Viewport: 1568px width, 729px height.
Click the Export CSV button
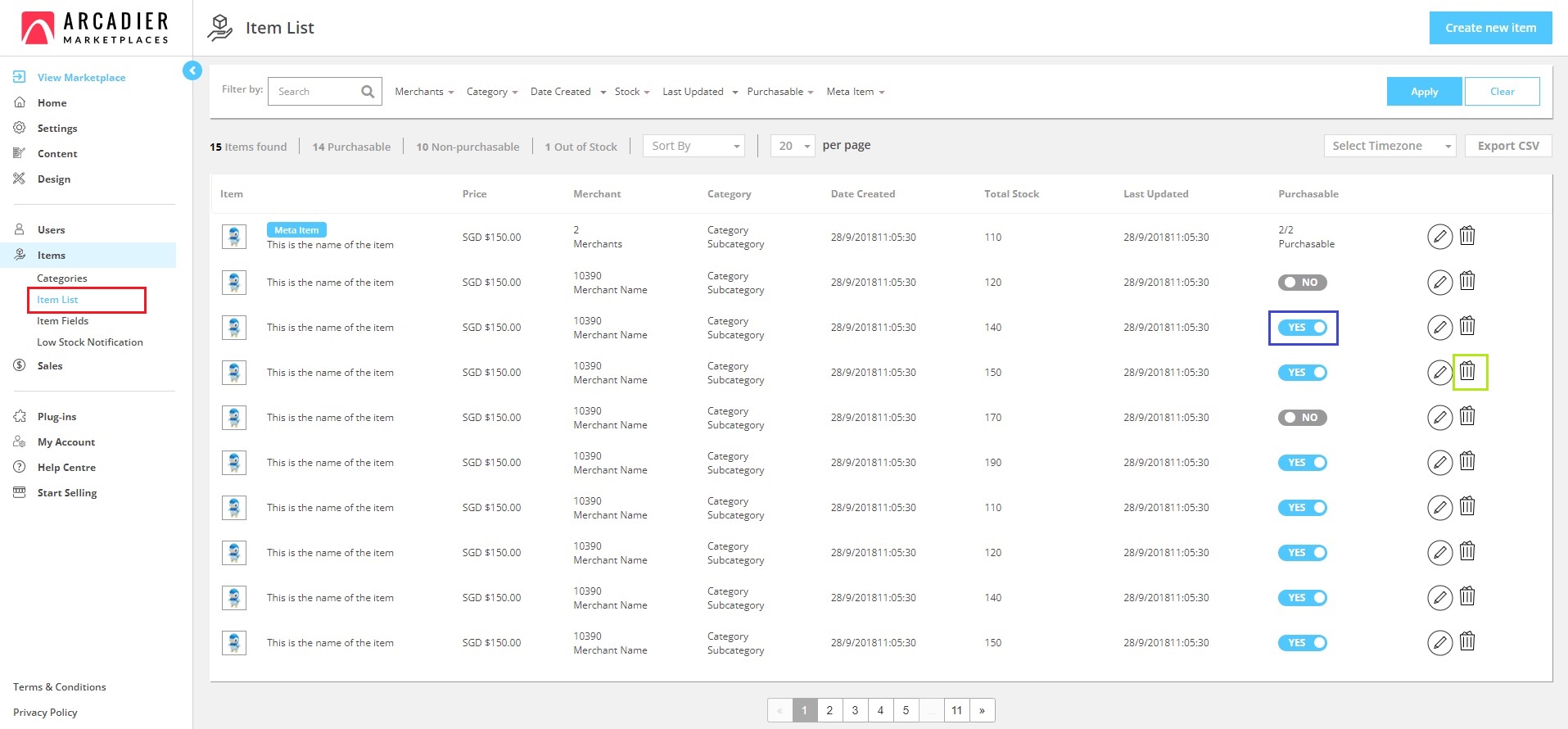[x=1508, y=146]
